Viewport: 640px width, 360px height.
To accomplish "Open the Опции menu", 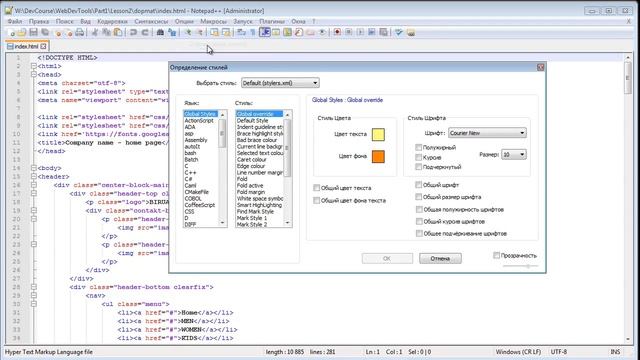I will pyautogui.click(x=184, y=21).
